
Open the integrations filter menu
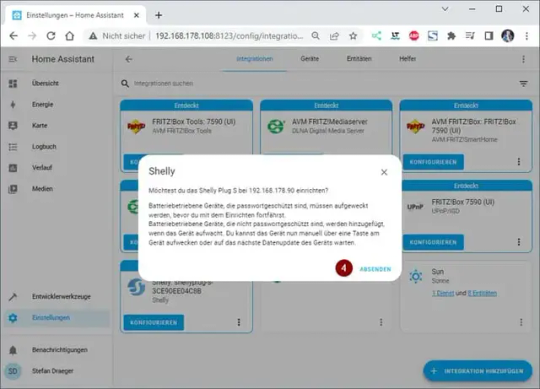tap(523, 84)
